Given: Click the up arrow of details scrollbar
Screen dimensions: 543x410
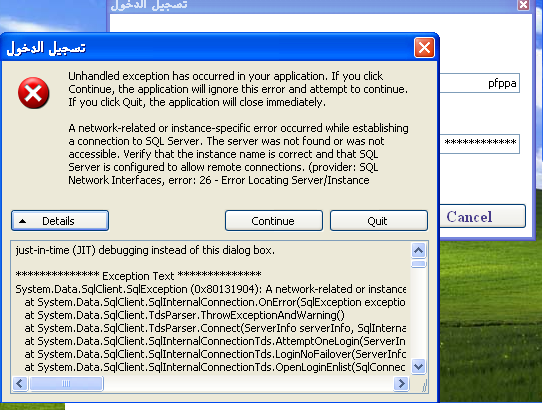Looking at the screenshot, I should (419, 250).
